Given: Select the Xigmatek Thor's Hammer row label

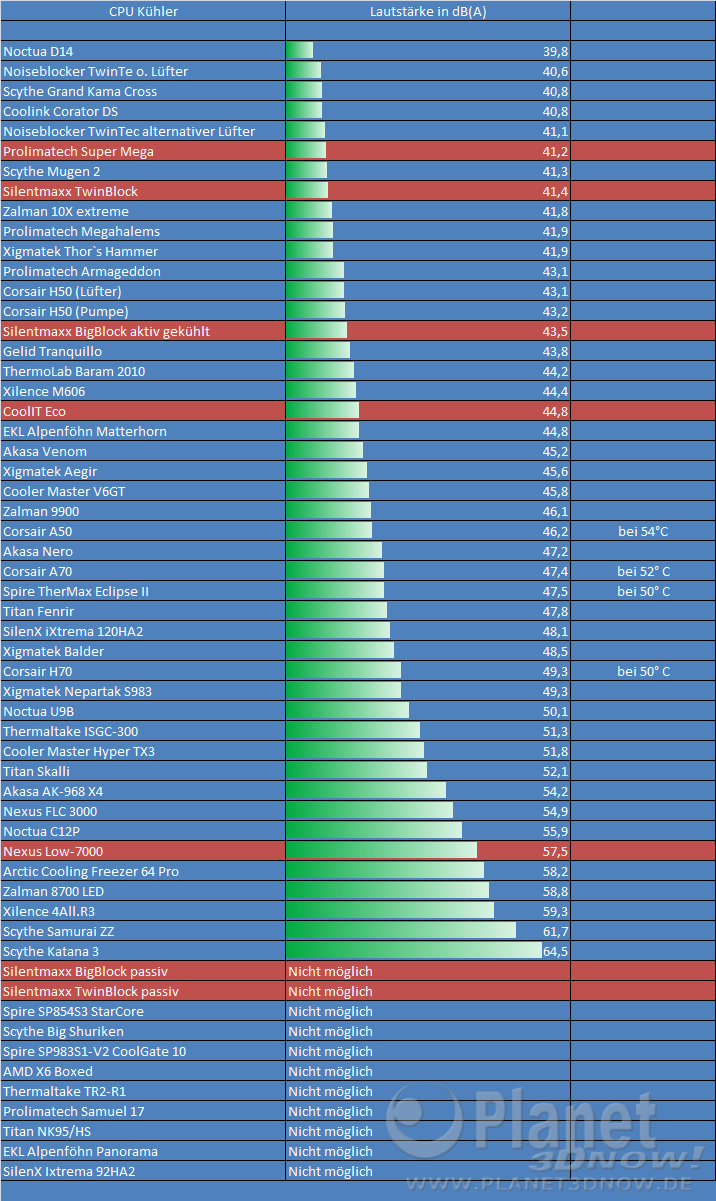Looking at the screenshot, I should point(80,251).
